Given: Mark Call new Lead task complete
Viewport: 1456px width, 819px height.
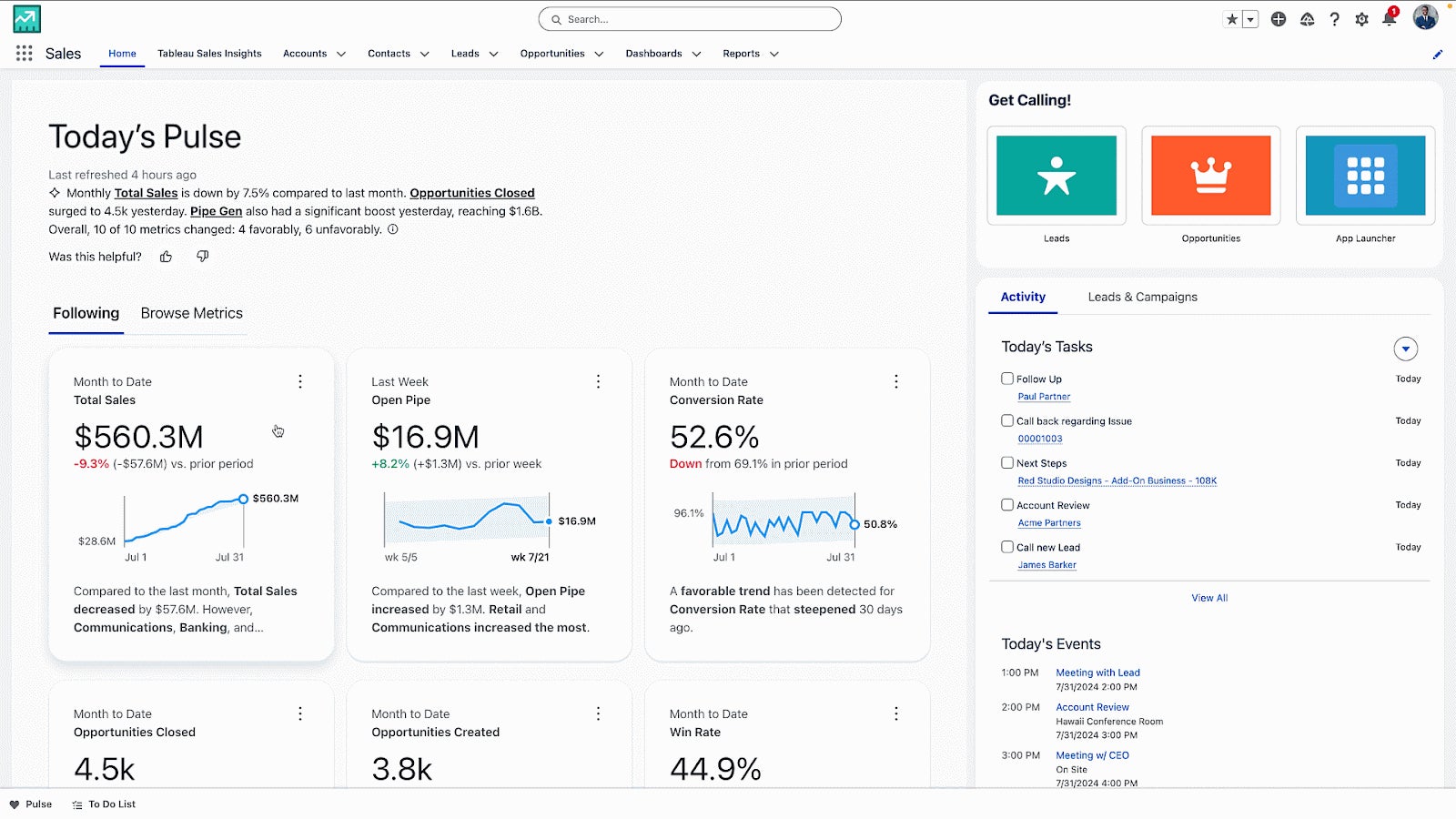Looking at the screenshot, I should pos(1007,547).
